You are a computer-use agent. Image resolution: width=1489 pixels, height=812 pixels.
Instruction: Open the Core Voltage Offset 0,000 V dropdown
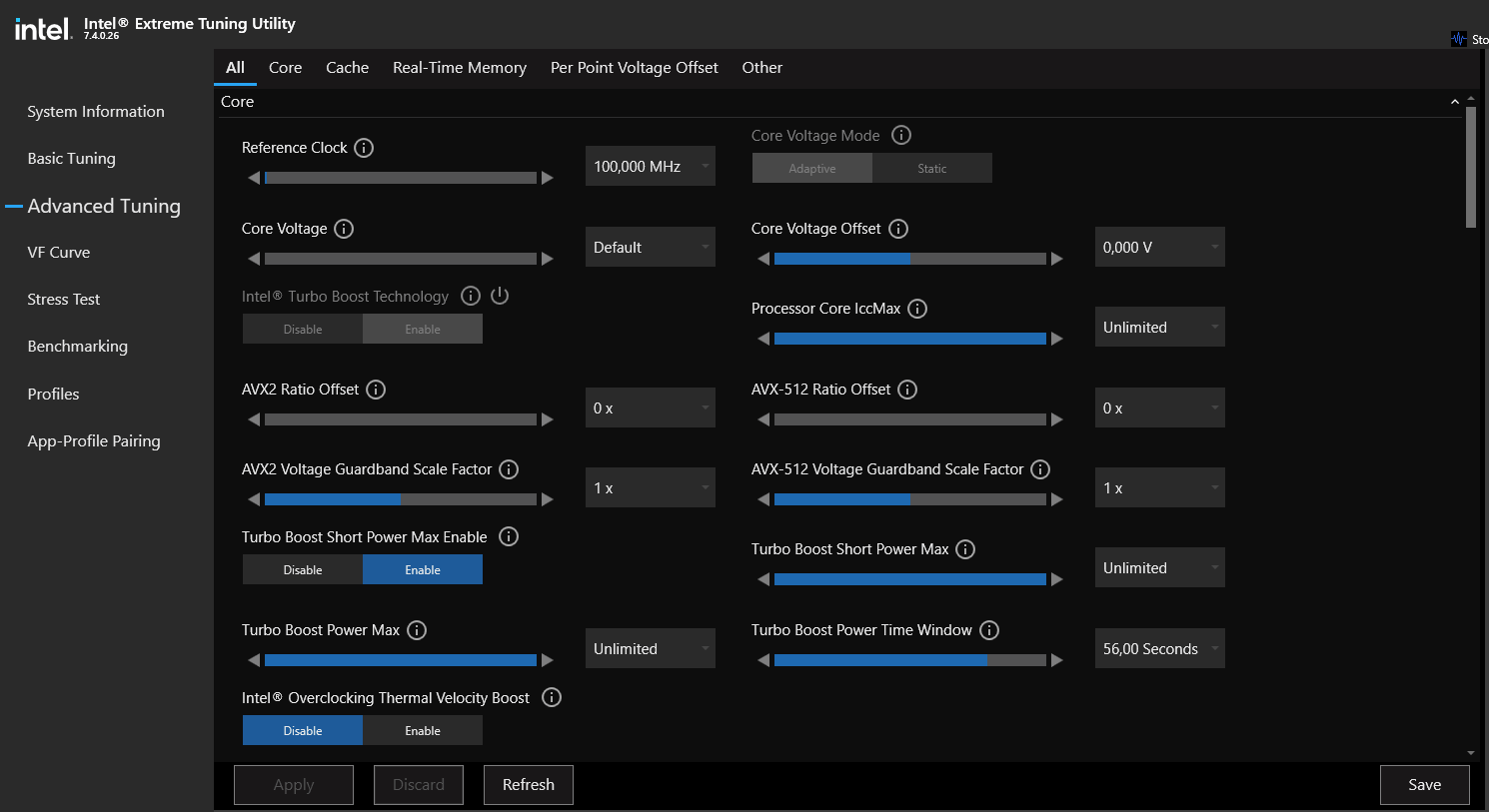[x=1160, y=247]
